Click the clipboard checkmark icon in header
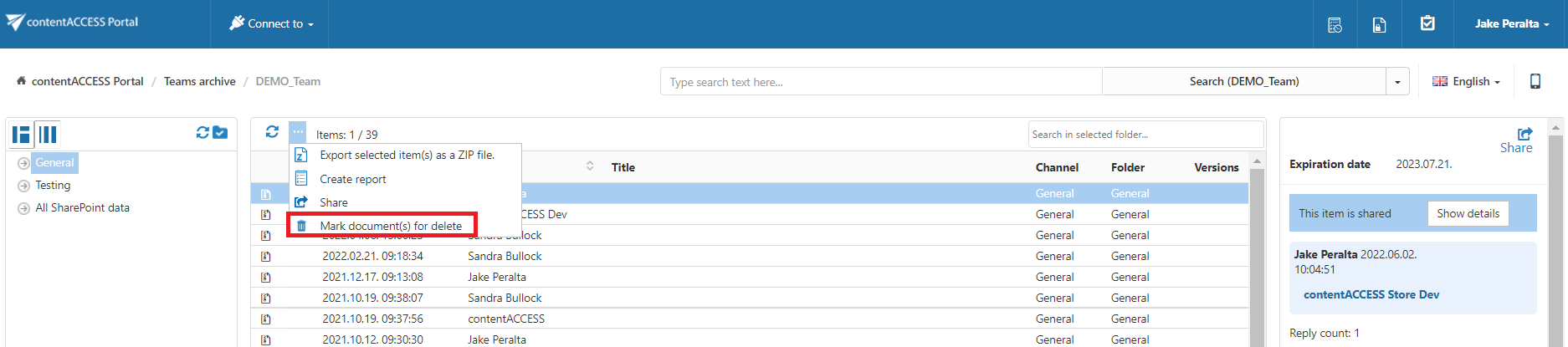This screenshot has height=347, width=1568. (1427, 23)
